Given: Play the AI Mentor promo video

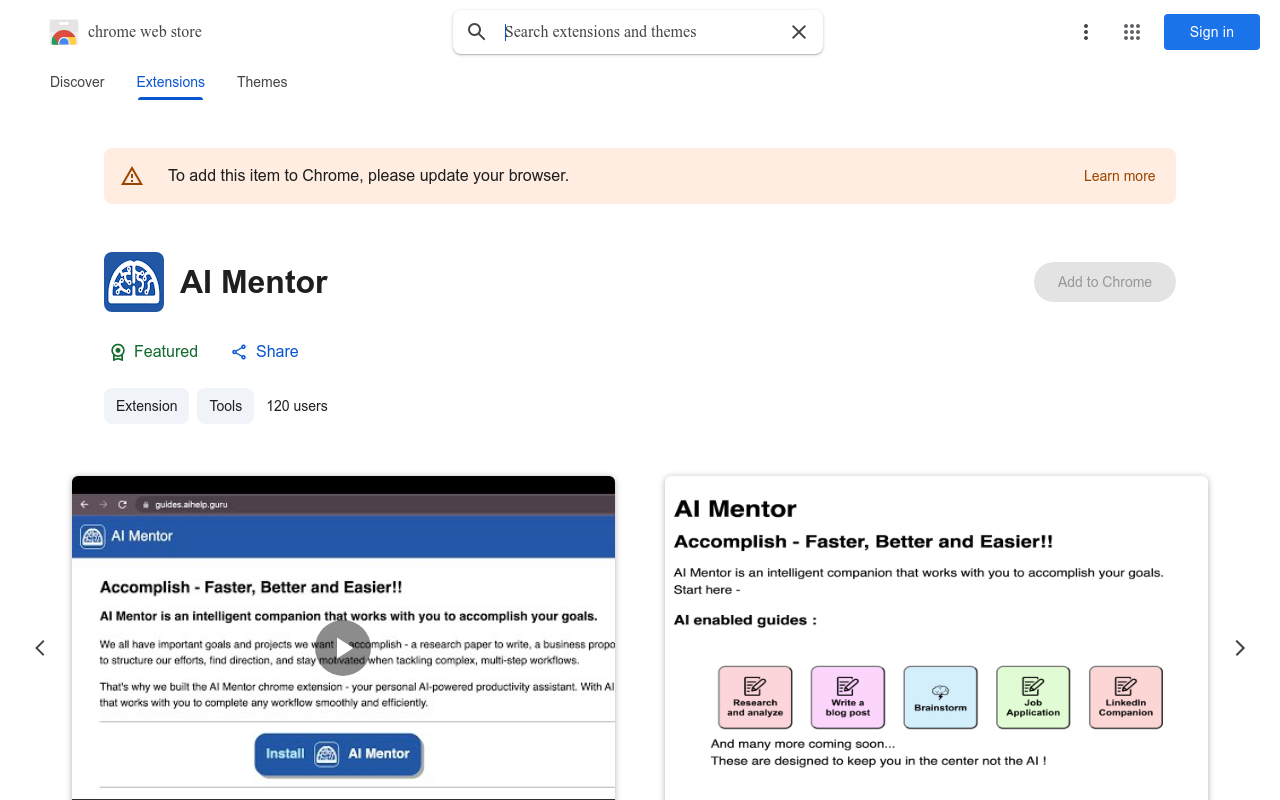Looking at the screenshot, I should pos(343,648).
